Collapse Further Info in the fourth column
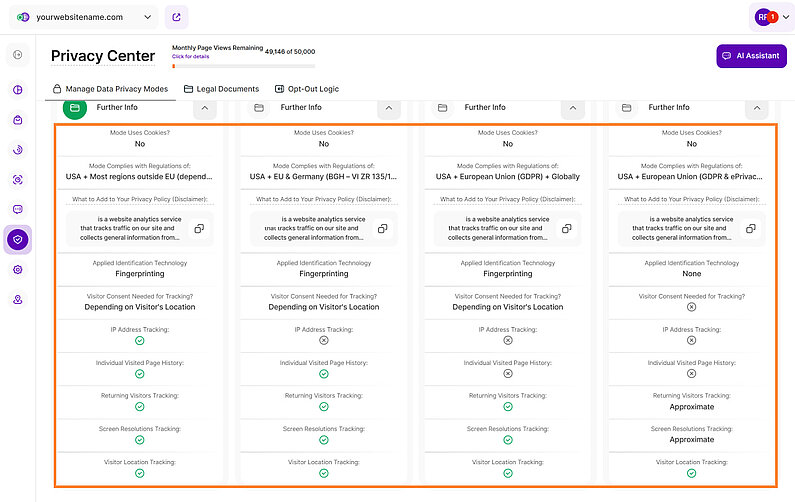Screen dimensions: 795x502 coord(755,107)
